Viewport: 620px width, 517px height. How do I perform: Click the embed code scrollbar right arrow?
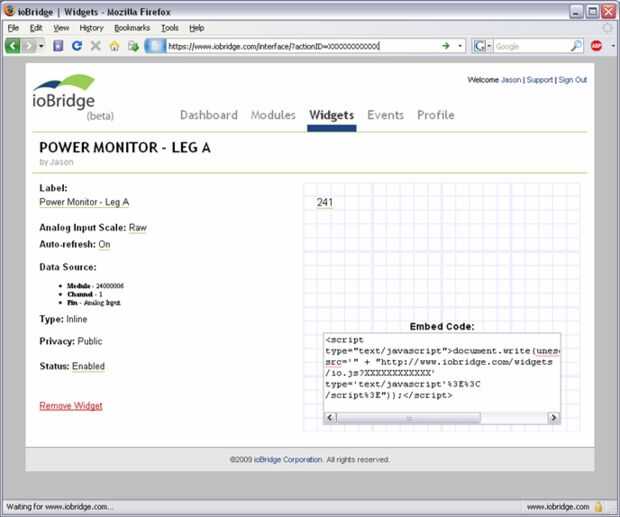tap(554, 417)
